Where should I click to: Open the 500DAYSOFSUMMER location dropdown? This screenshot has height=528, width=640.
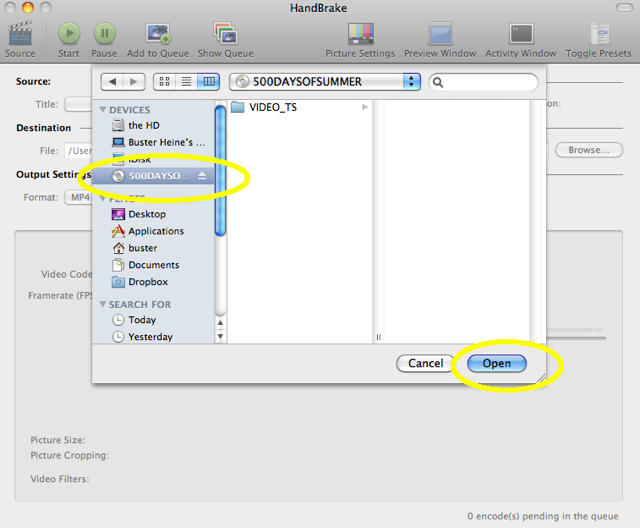[325, 81]
